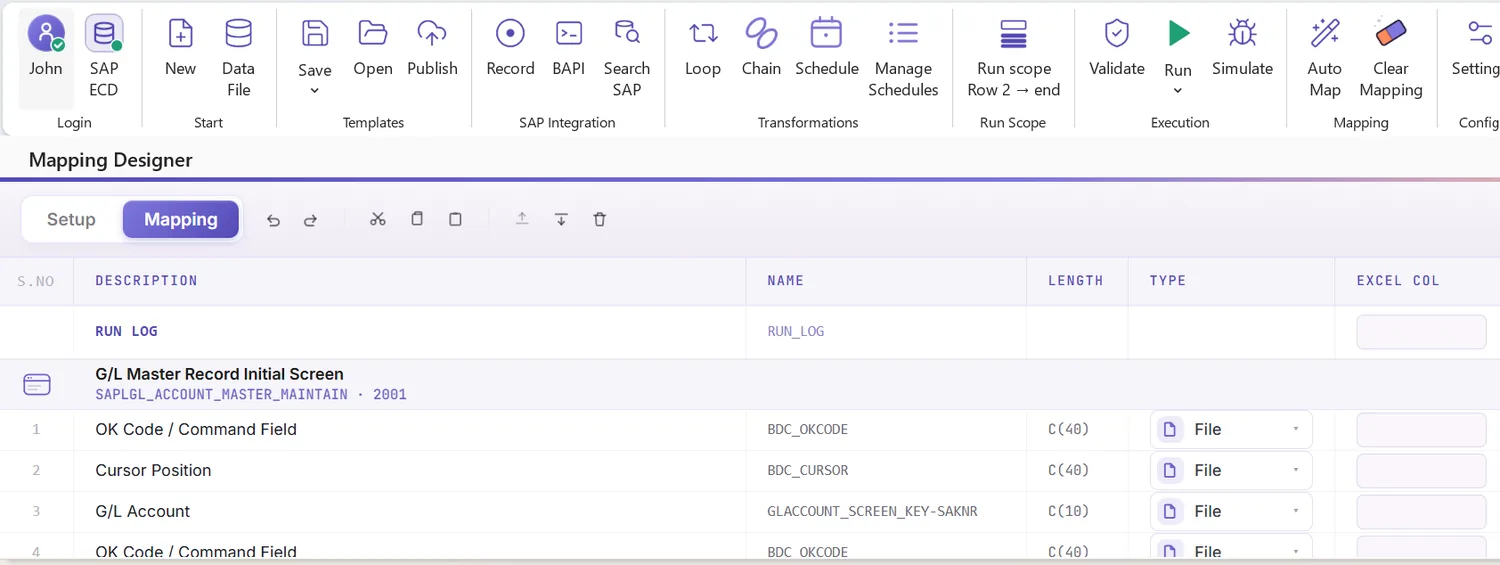Open Search SAP

627,57
